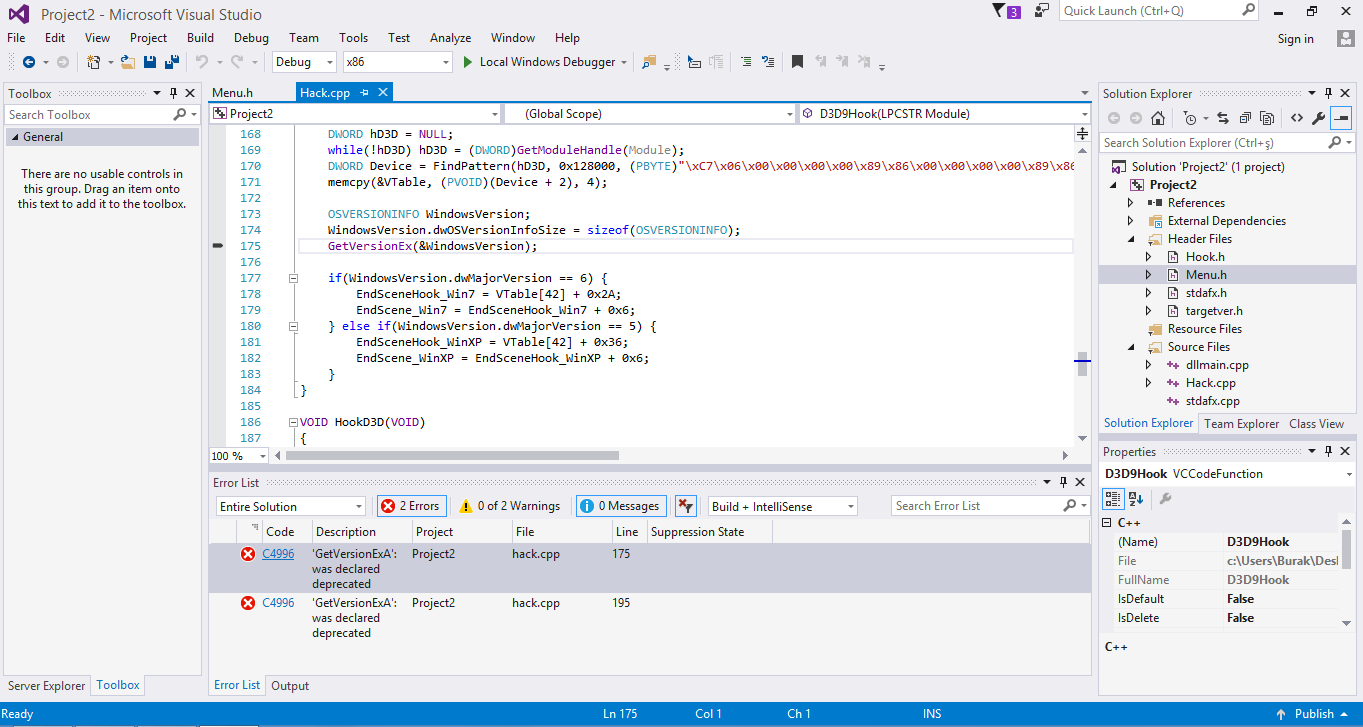
Task: Open the x86 solution platform dropdown
Action: click(397, 62)
